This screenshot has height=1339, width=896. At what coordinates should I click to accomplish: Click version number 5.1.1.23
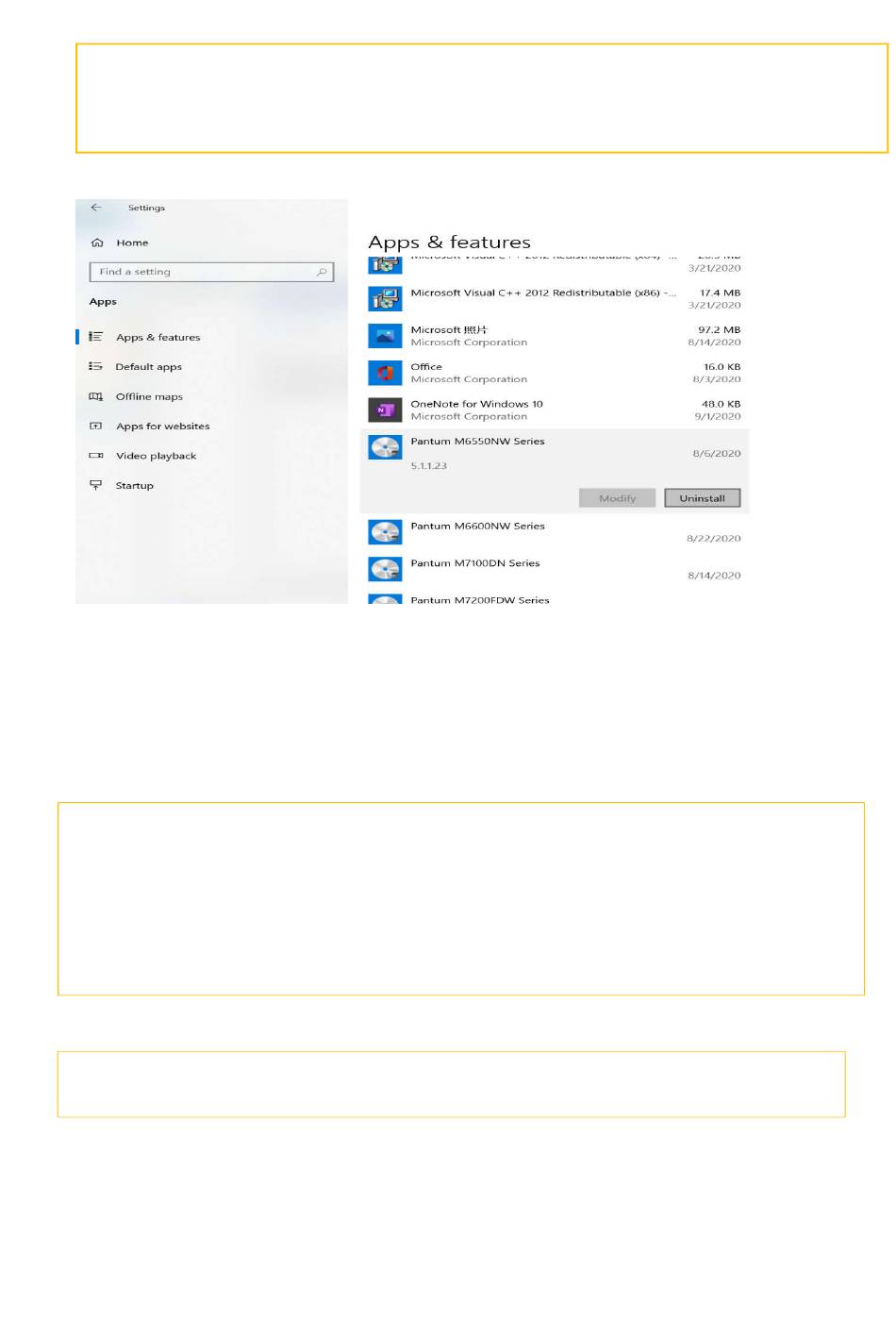(x=428, y=466)
